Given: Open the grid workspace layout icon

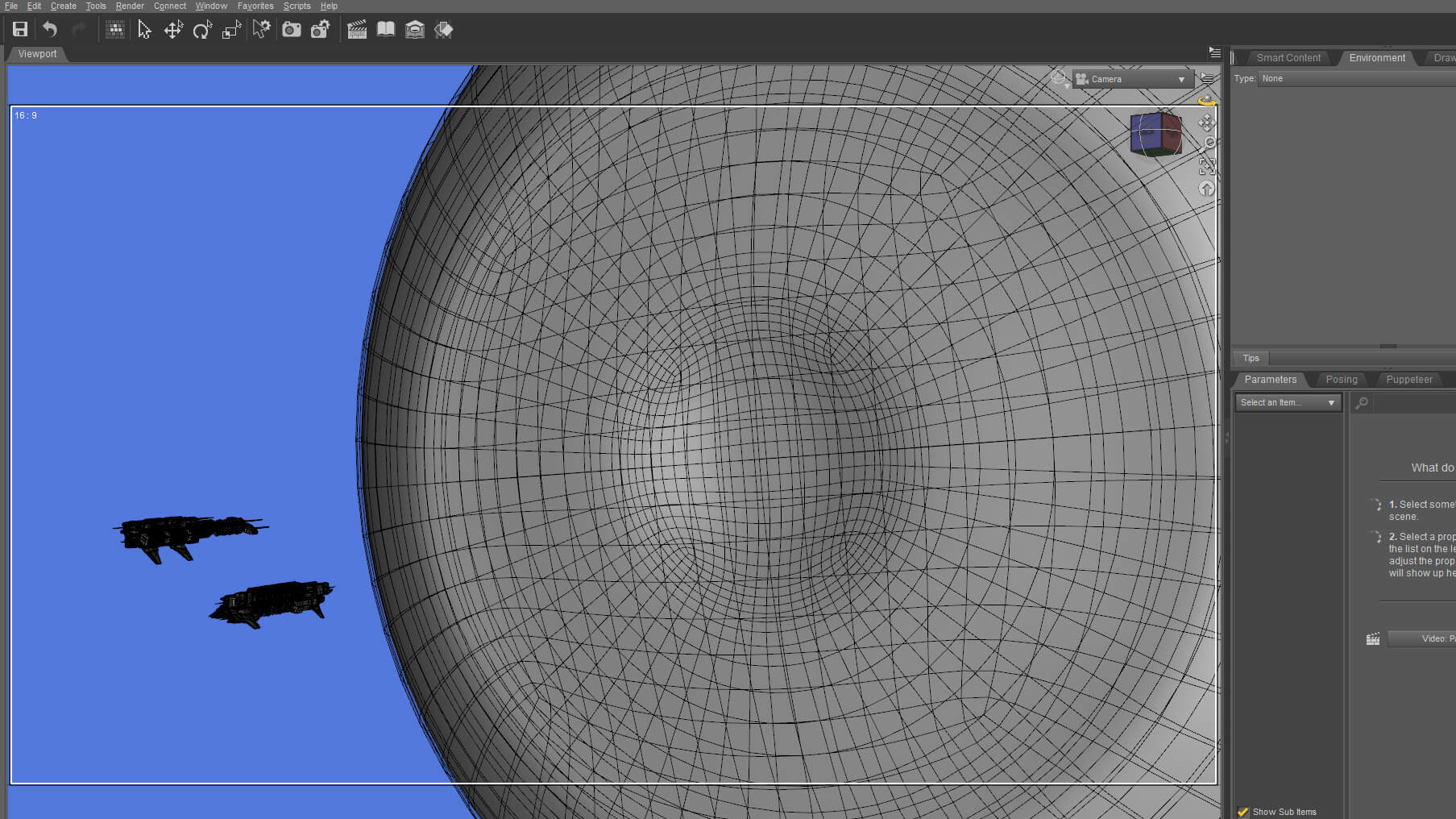Looking at the screenshot, I should coord(115,30).
